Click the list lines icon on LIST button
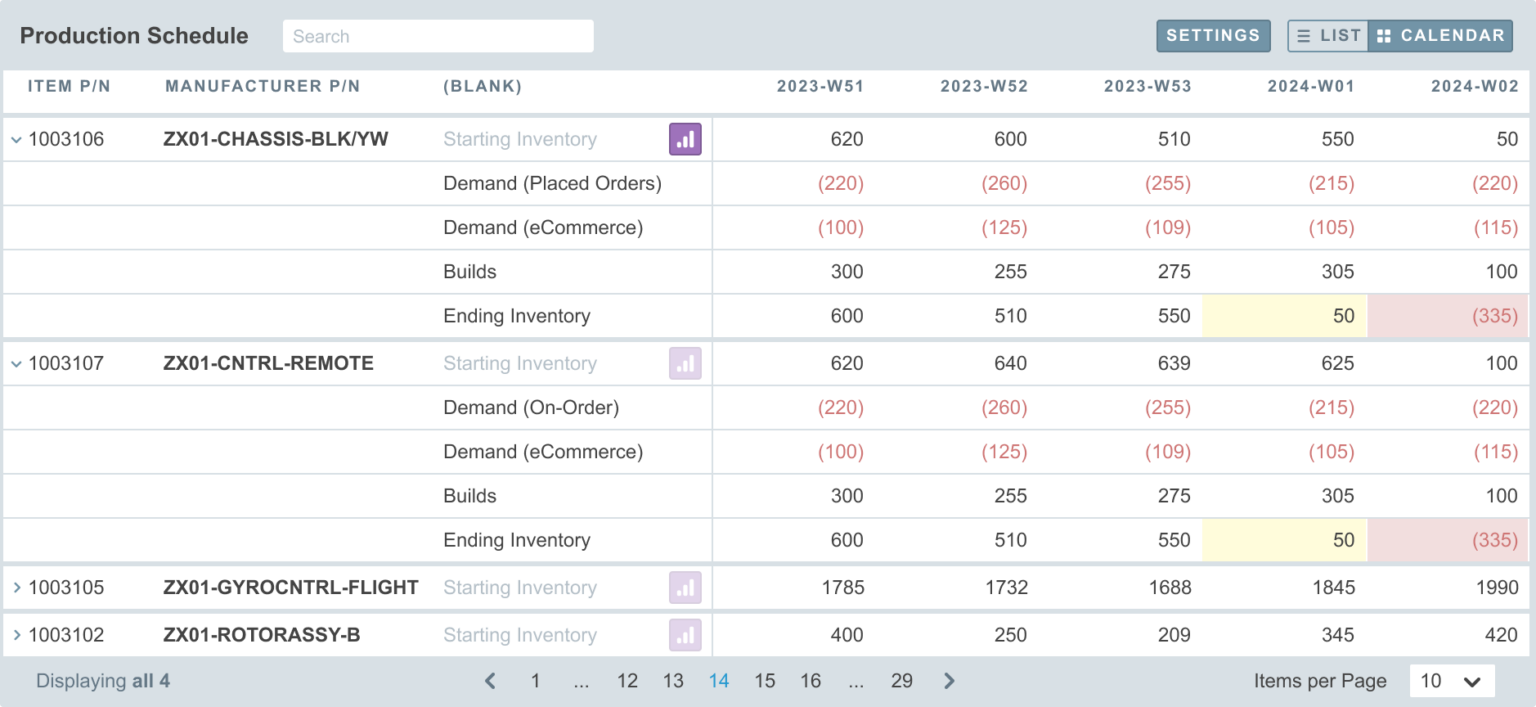 (x=1303, y=35)
